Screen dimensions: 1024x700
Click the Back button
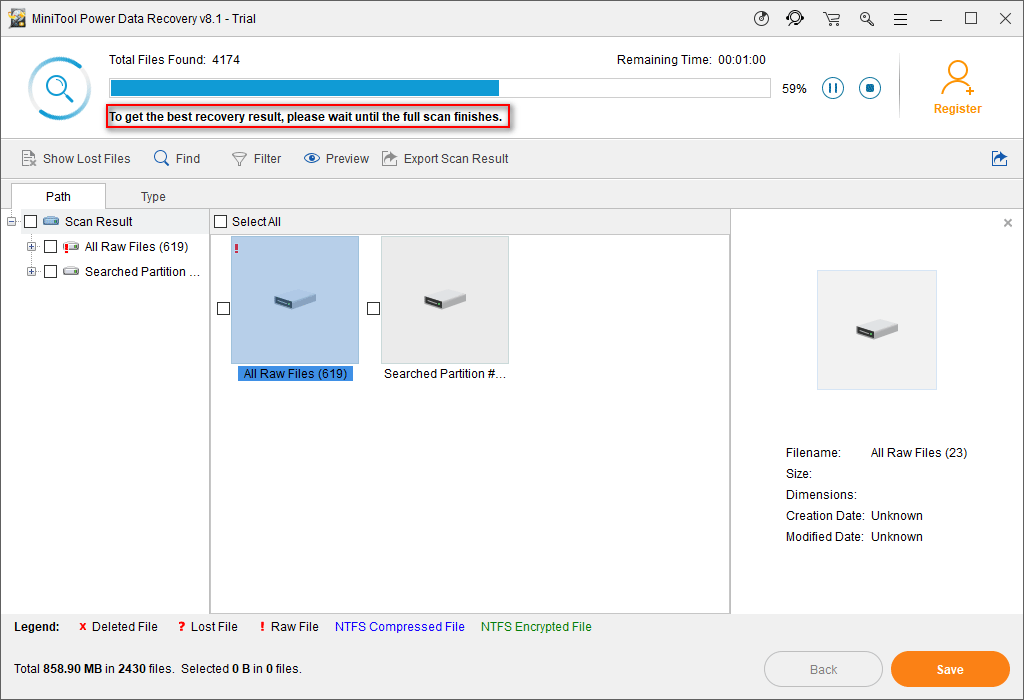tap(823, 669)
